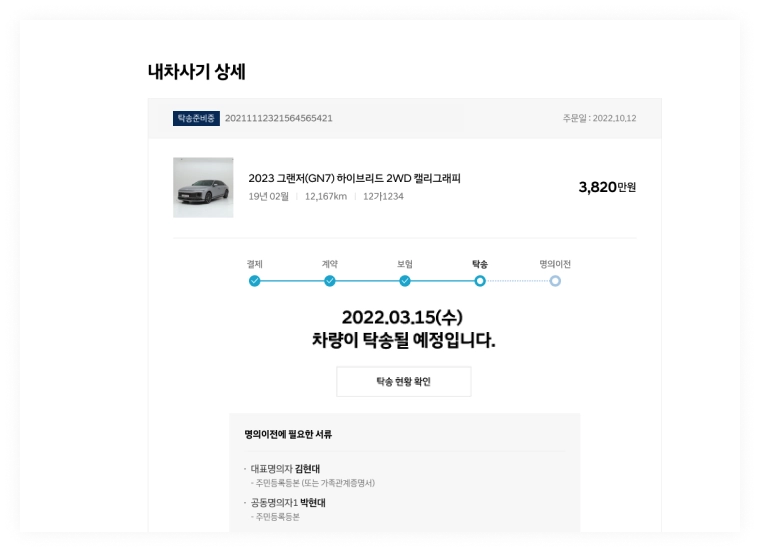Viewport: 760px width, 552px height.
Task: Click the 명의이전에 필요한 서류 heading
Action: 288,434
